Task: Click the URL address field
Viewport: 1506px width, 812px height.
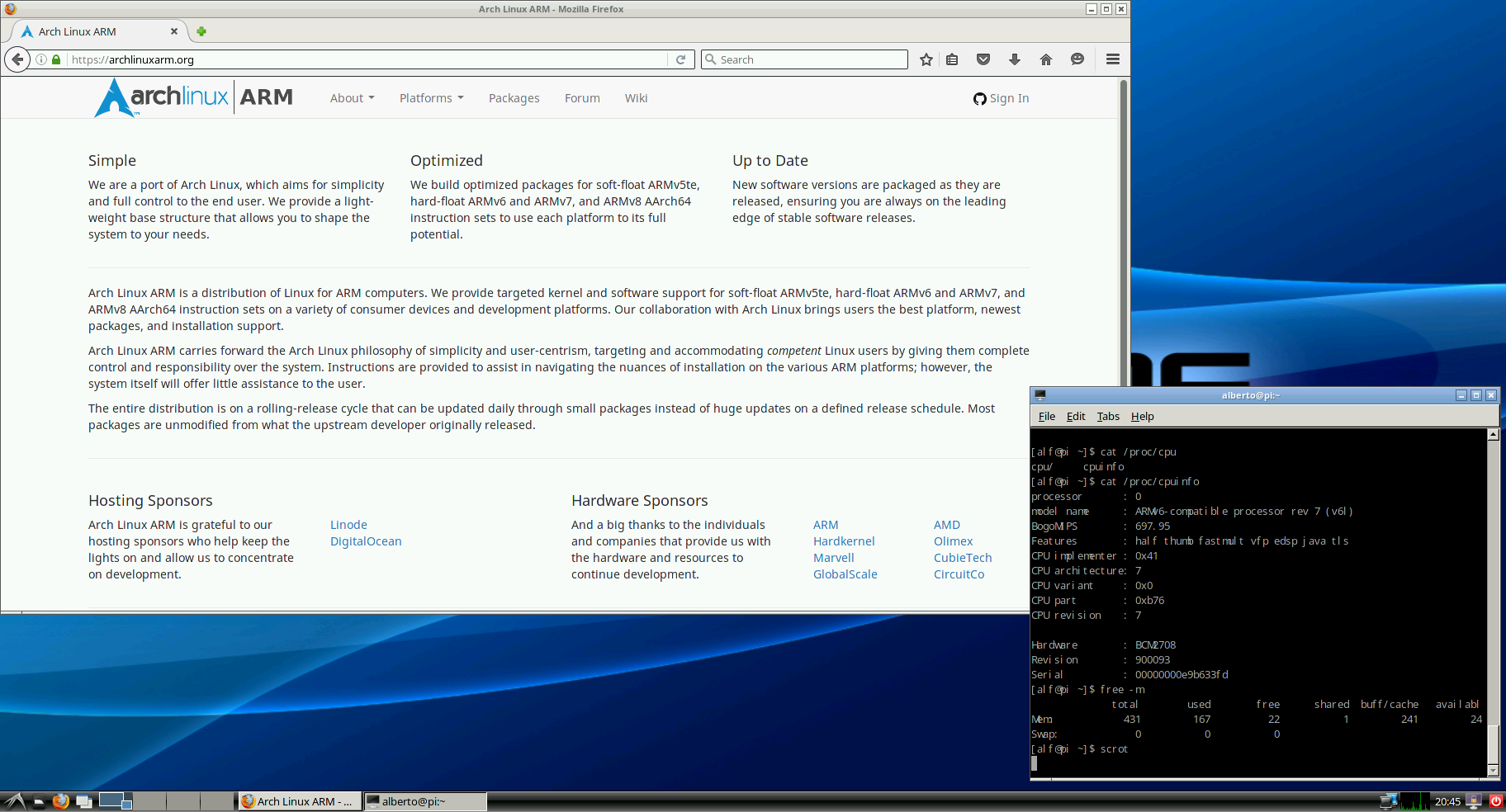Action: [367, 59]
